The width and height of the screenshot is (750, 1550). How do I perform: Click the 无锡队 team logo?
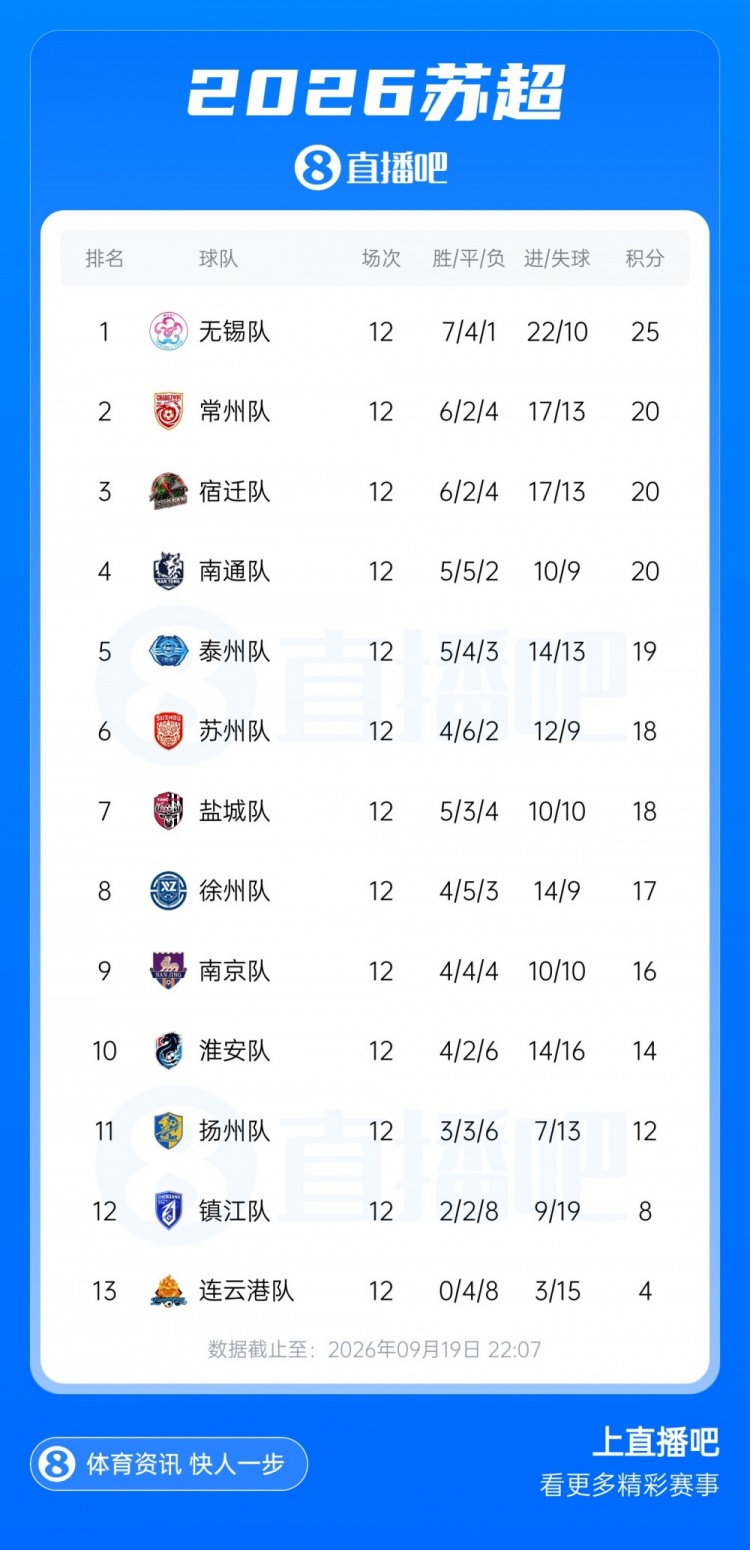pyautogui.click(x=168, y=331)
